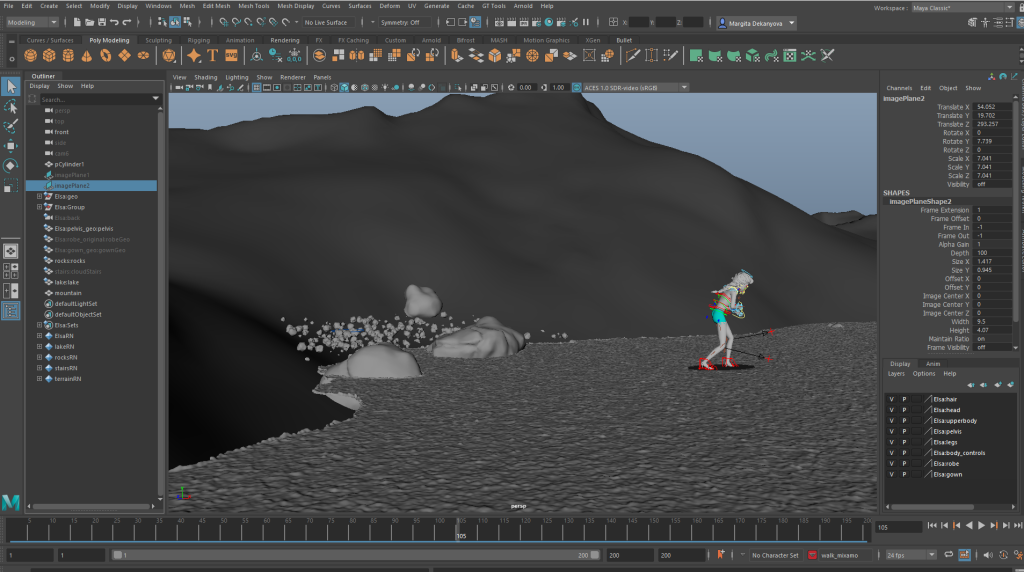
Task: Pick the Paint Selection tool
Action: [10, 127]
